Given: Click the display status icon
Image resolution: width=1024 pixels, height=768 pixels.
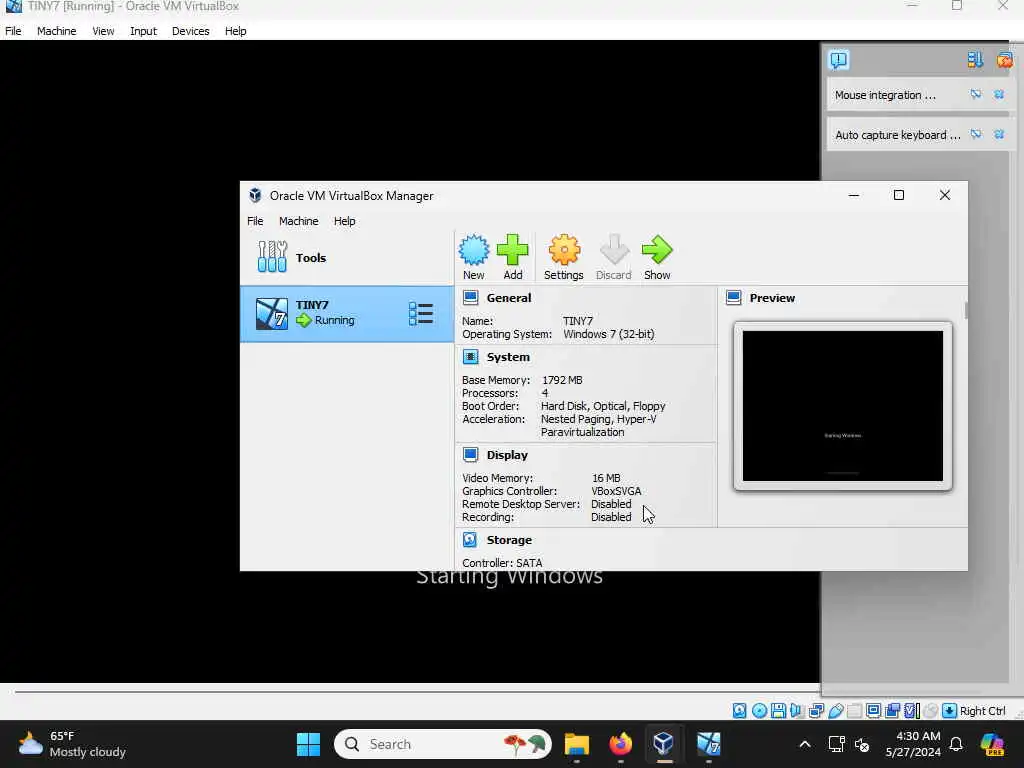Looking at the screenshot, I should (x=873, y=711).
